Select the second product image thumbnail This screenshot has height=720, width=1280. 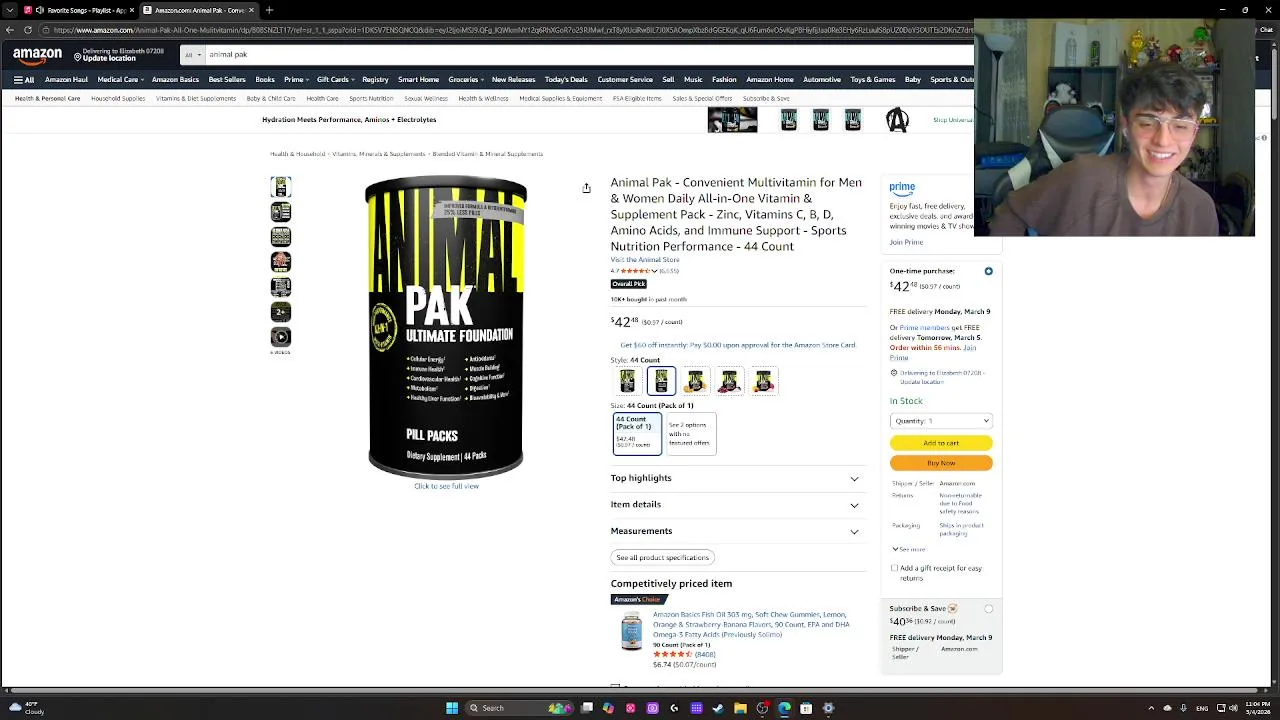point(281,212)
